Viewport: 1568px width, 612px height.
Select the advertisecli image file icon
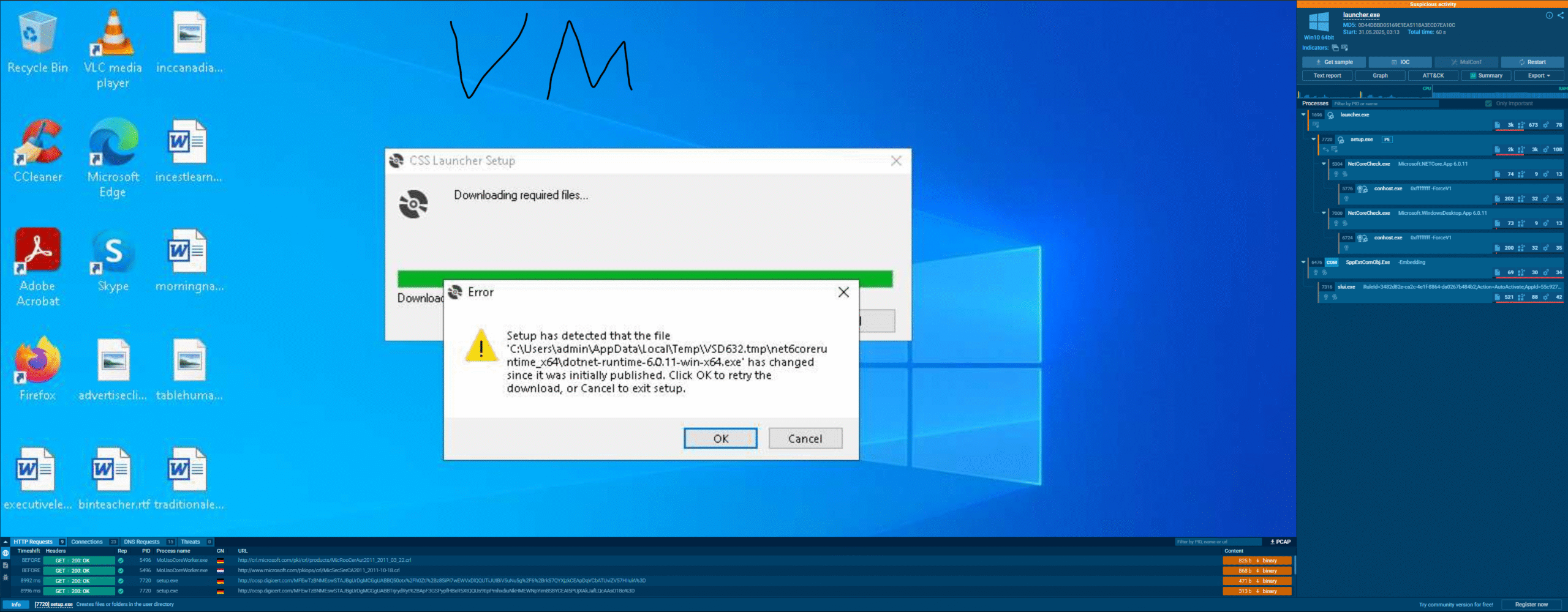pyautogui.click(x=113, y=369)
